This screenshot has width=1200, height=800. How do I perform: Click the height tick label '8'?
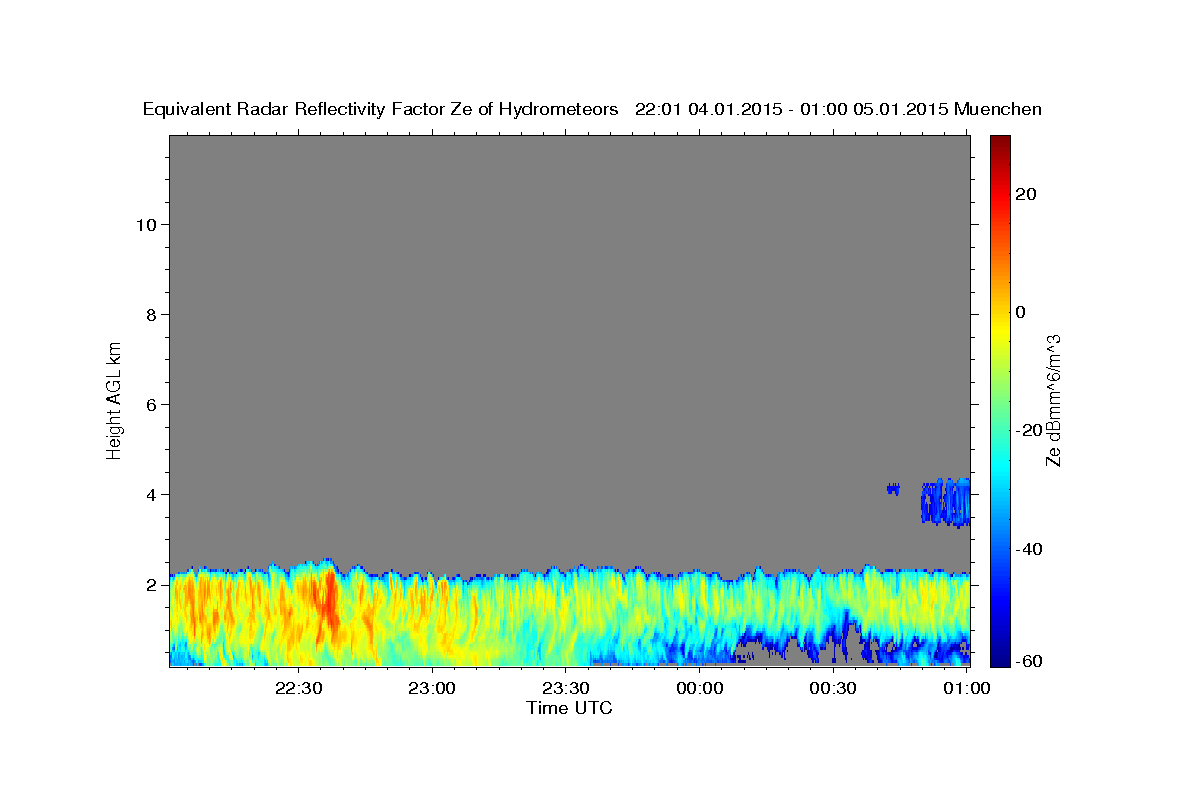tap(150, 314)
